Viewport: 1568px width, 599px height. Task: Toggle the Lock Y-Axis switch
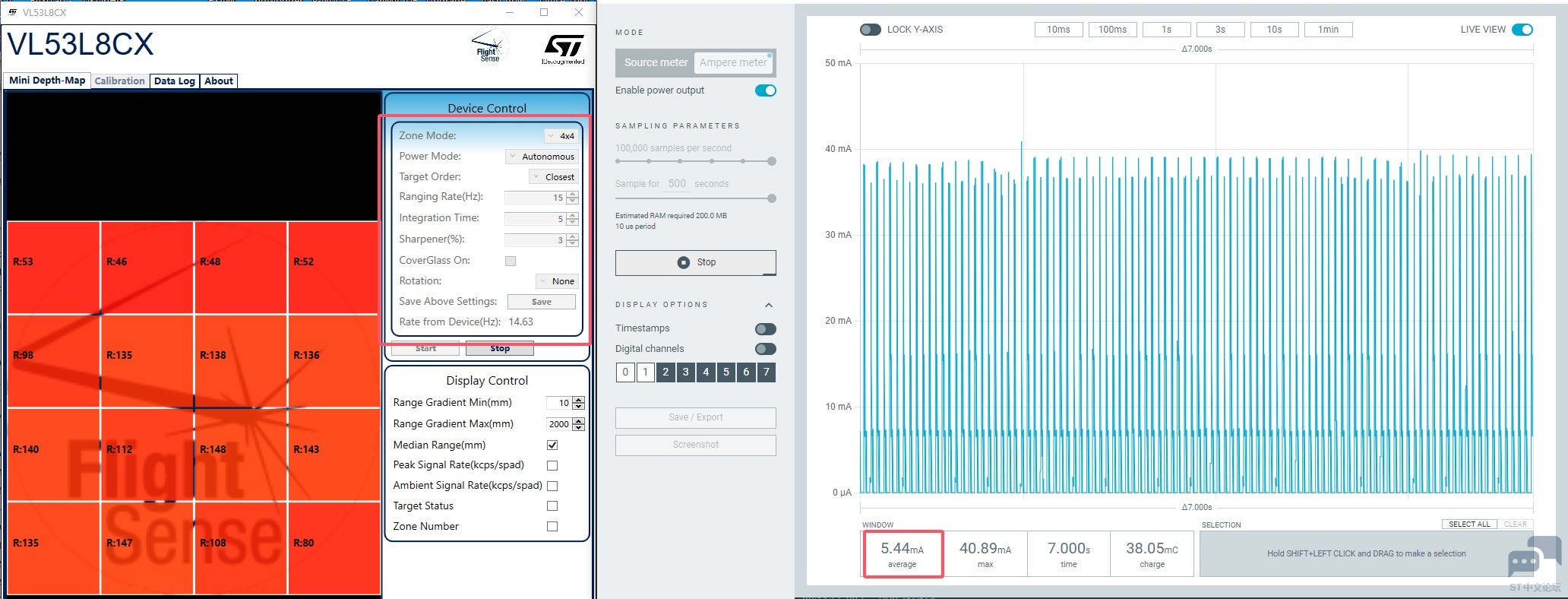coord(870,30)
